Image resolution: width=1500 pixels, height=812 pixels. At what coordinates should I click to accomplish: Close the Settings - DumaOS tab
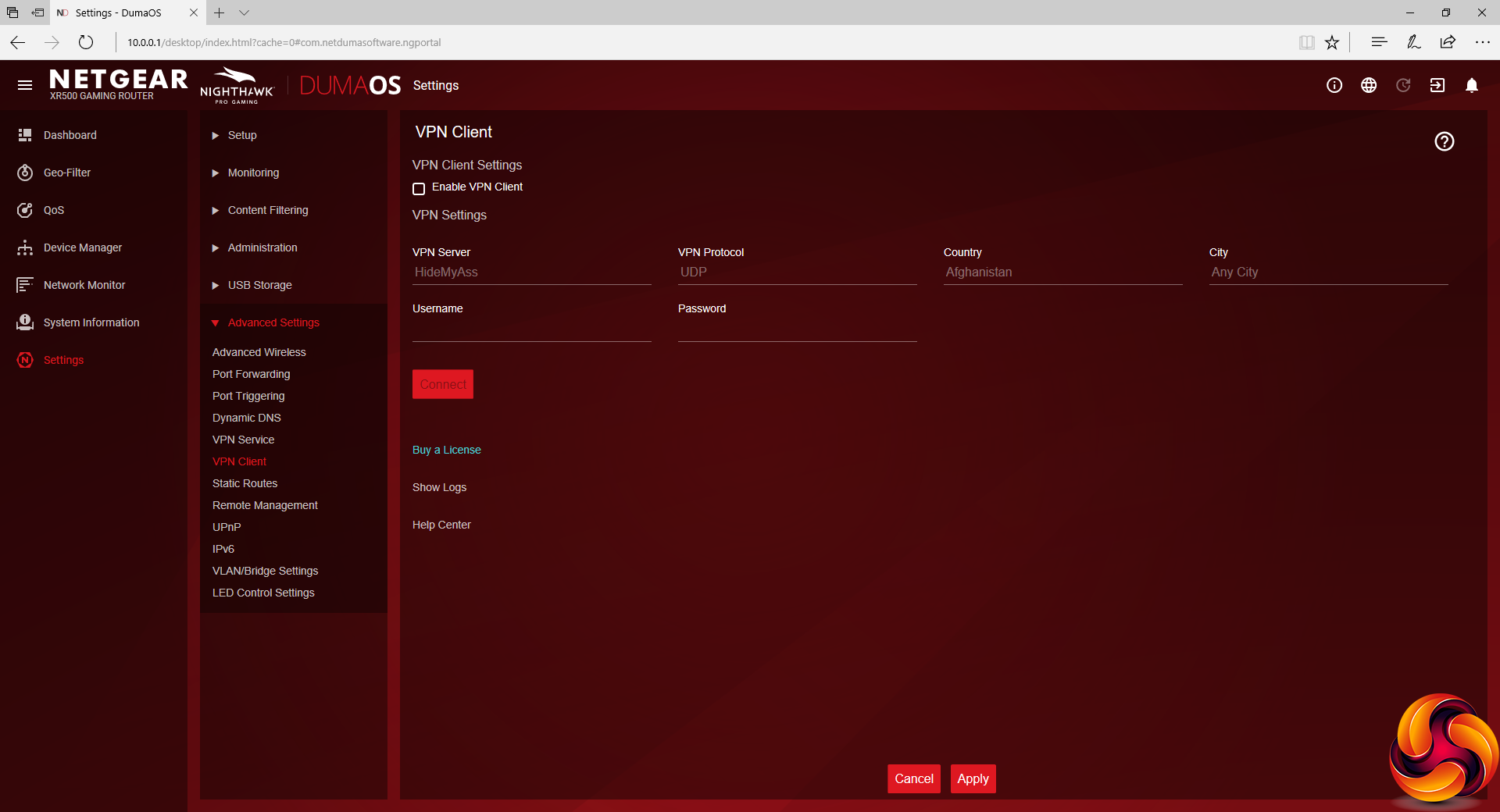pos(194,12)
